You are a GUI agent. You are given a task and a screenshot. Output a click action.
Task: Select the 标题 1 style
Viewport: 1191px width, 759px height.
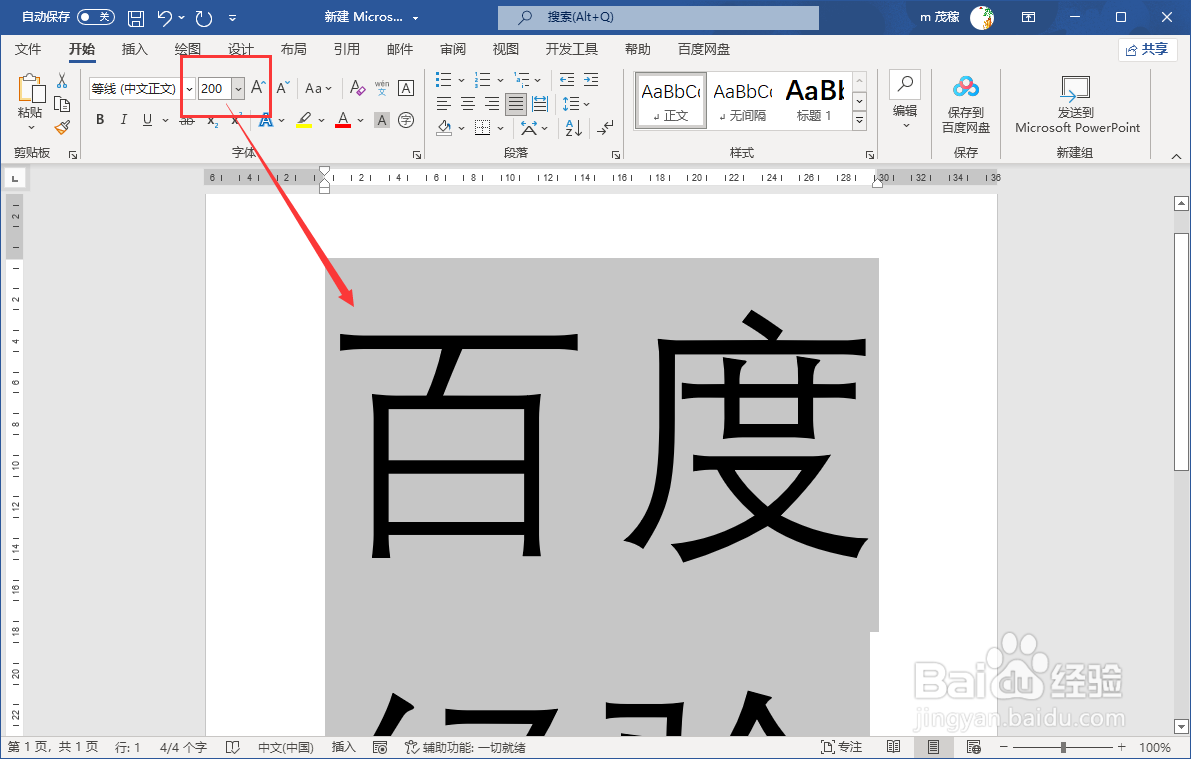point(814,100)
